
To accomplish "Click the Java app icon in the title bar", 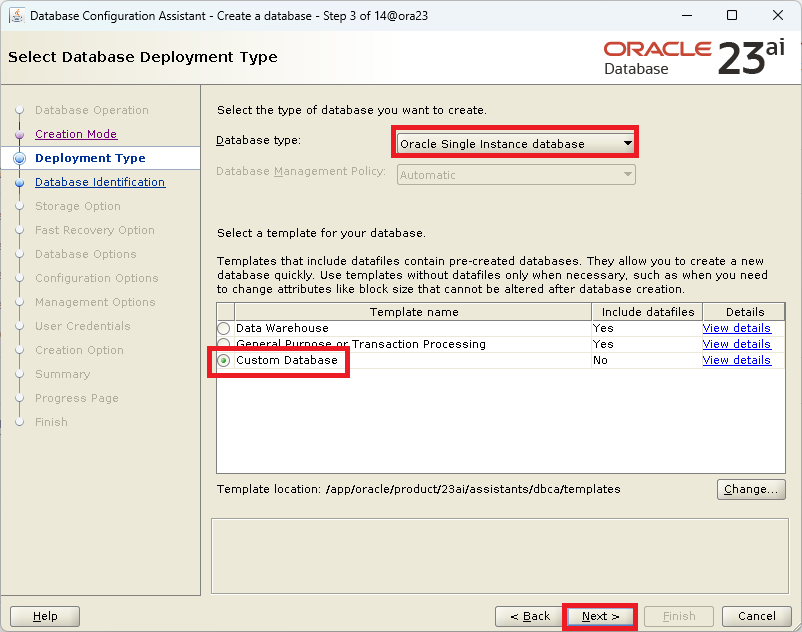I will (16, 15).
